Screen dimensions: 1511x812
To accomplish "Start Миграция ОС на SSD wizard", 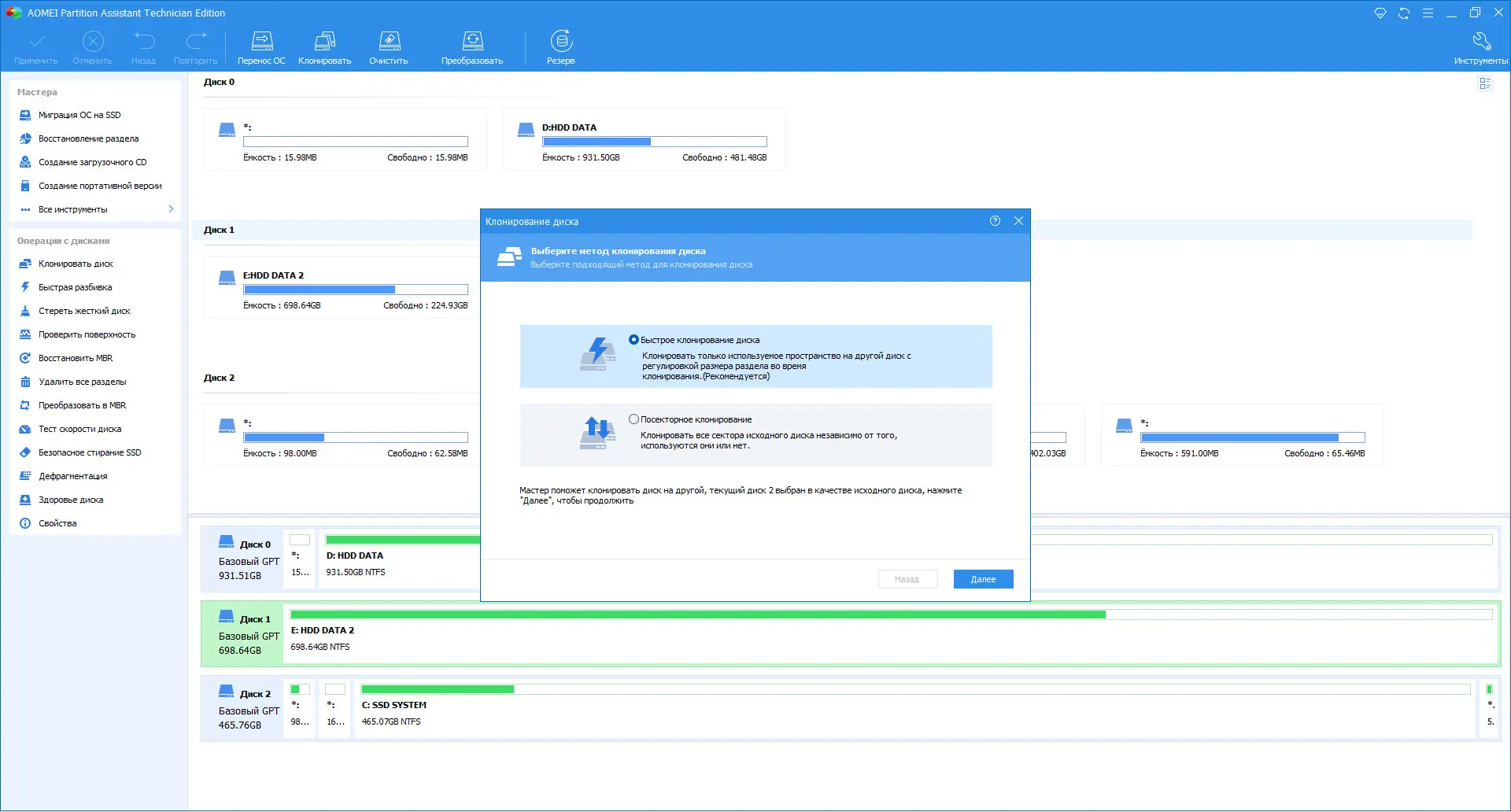I will click(79, 115).
